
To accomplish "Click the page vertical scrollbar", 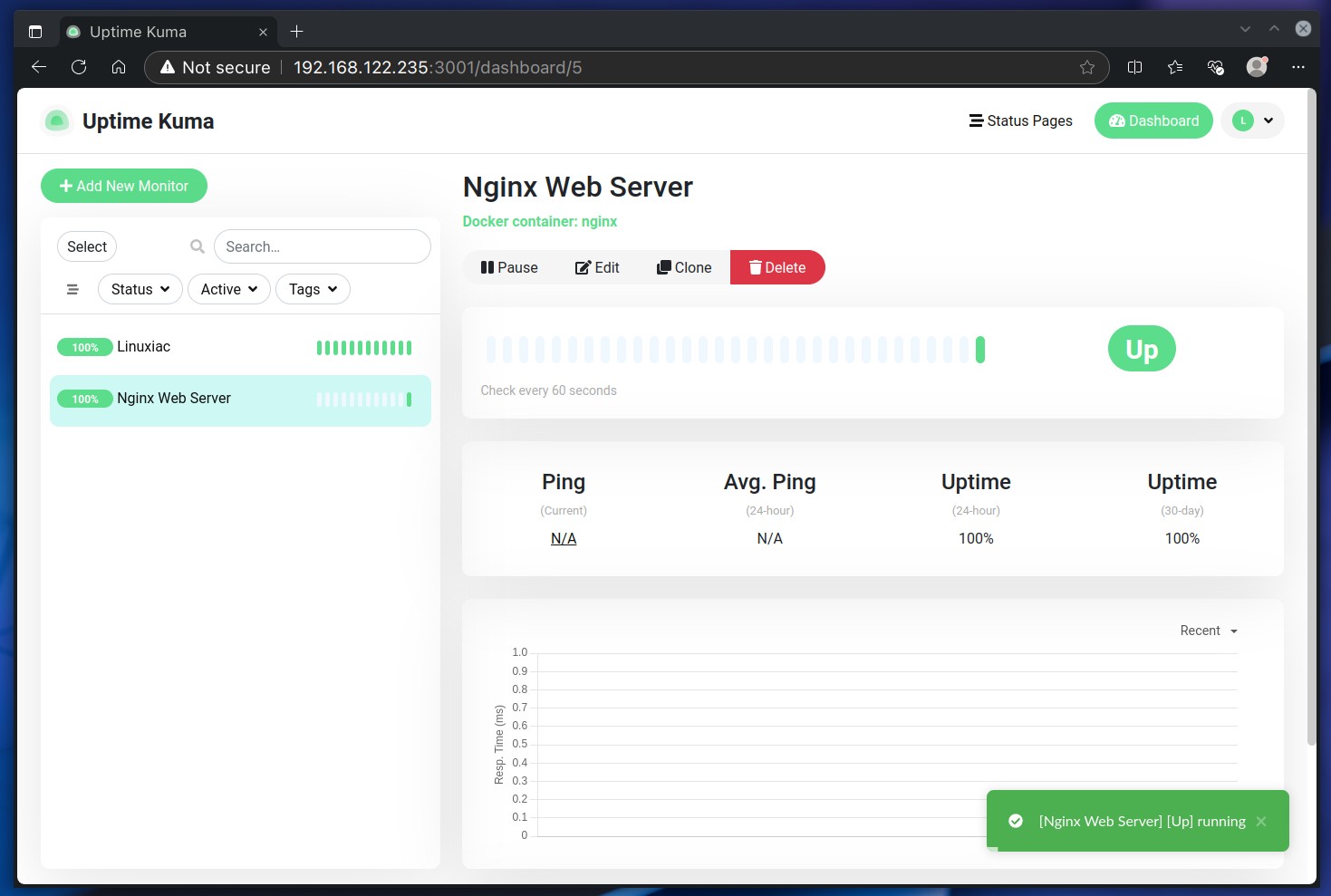I will pyautogui.click(x=1311, y=417).
